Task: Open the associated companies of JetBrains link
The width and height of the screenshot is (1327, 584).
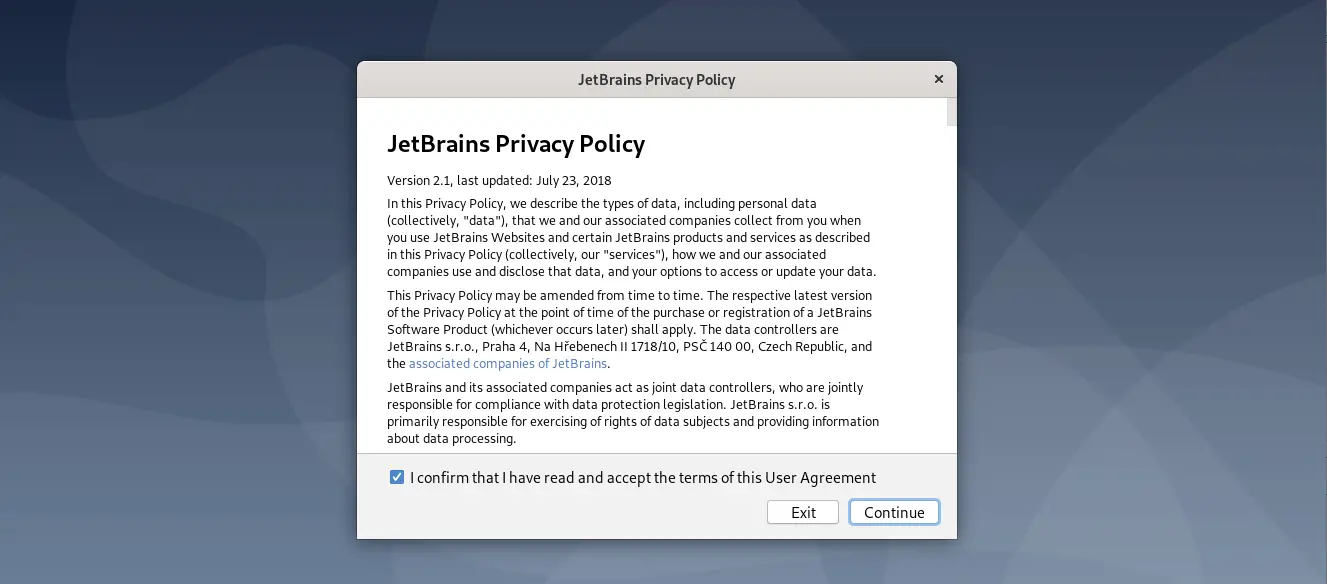Action: pos(508,363)
